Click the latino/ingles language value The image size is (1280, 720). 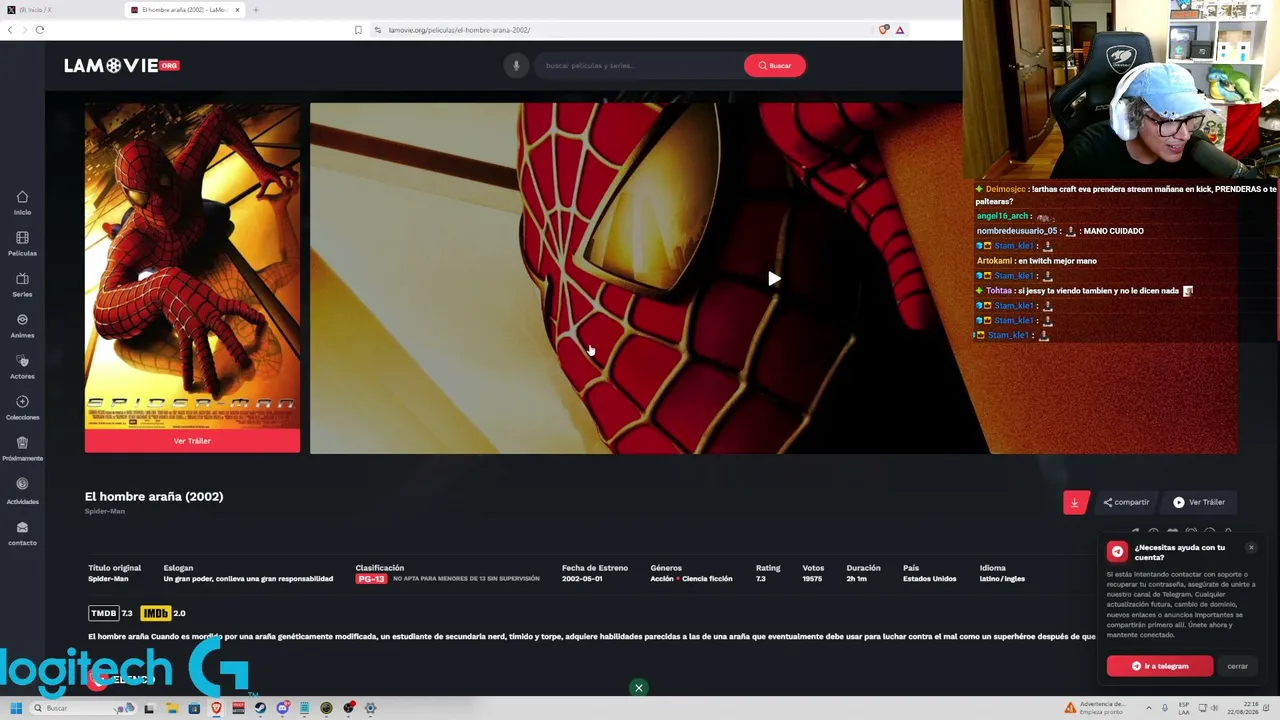click(1002, 579)
